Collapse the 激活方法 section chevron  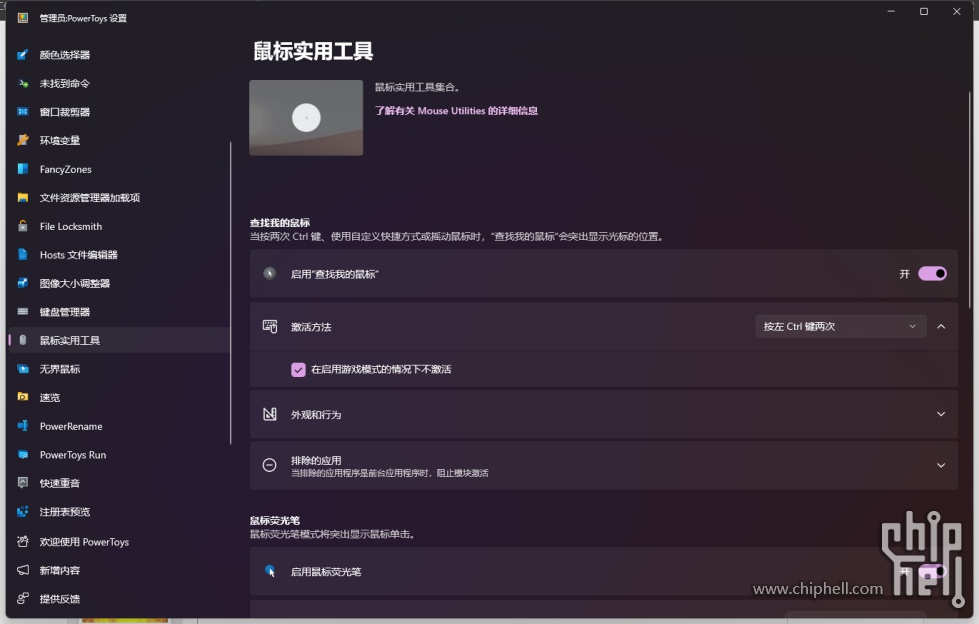point(941,327)
